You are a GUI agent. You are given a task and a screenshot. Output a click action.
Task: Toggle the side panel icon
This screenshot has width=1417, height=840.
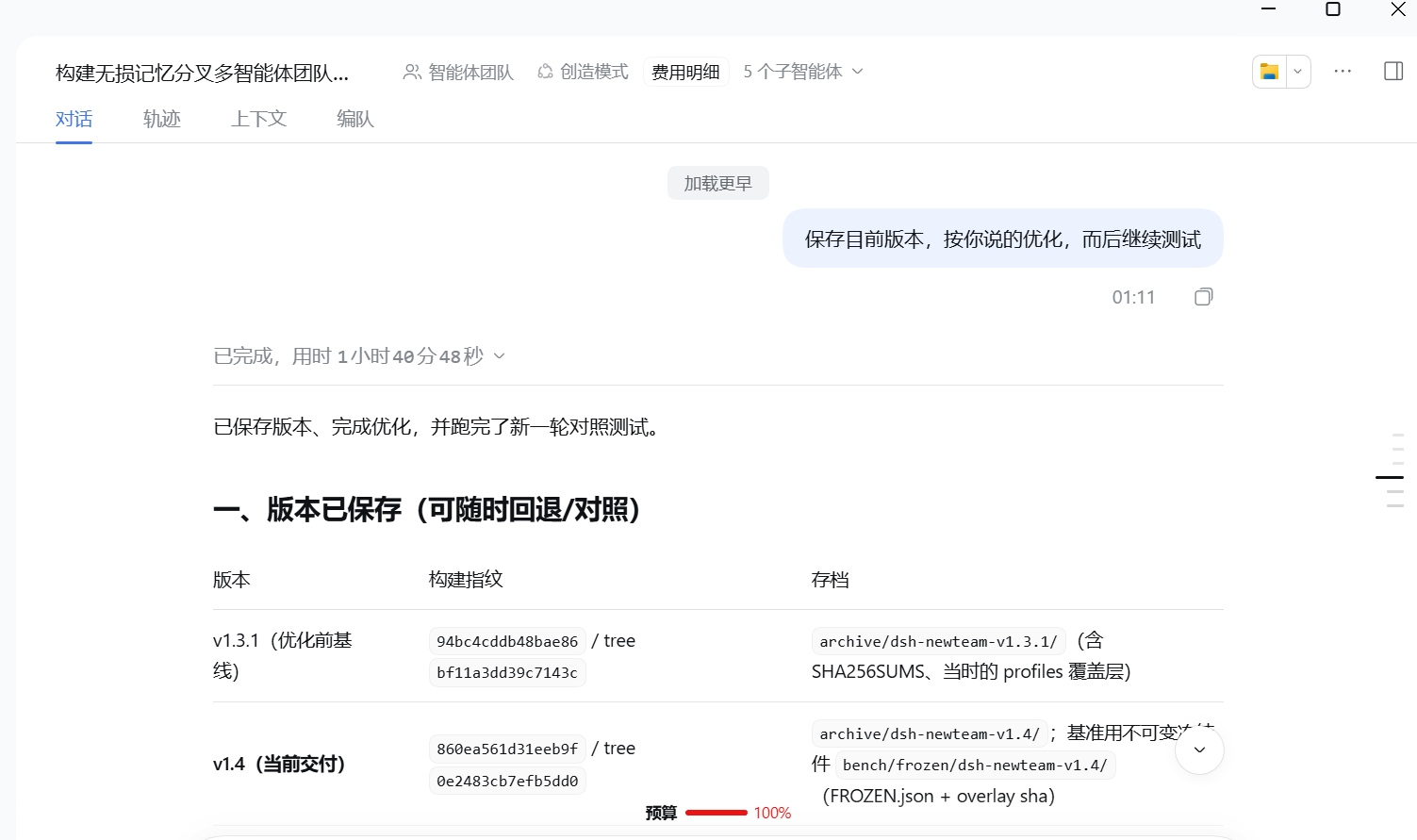pos(1393,72)
